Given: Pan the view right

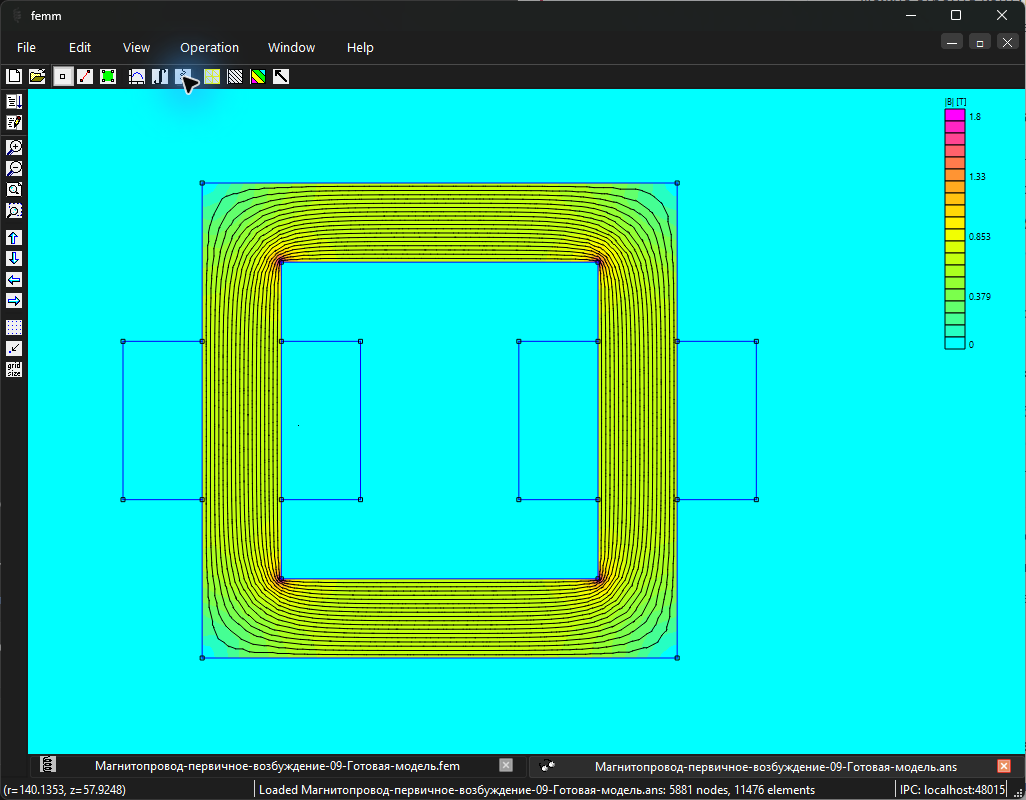Looking at the screenshot, I should 14,300.
